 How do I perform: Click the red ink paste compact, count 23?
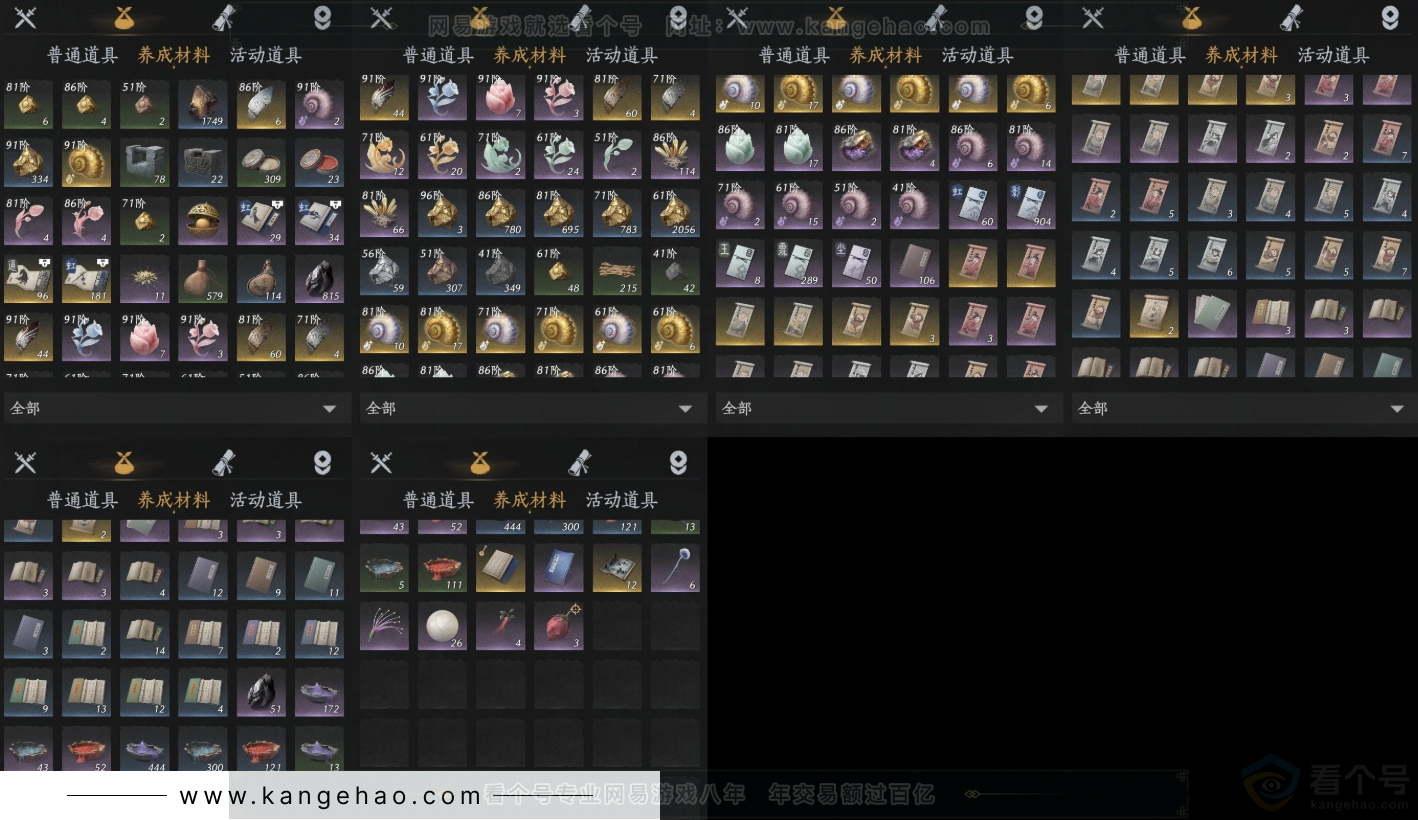click(x=320, y=163)
